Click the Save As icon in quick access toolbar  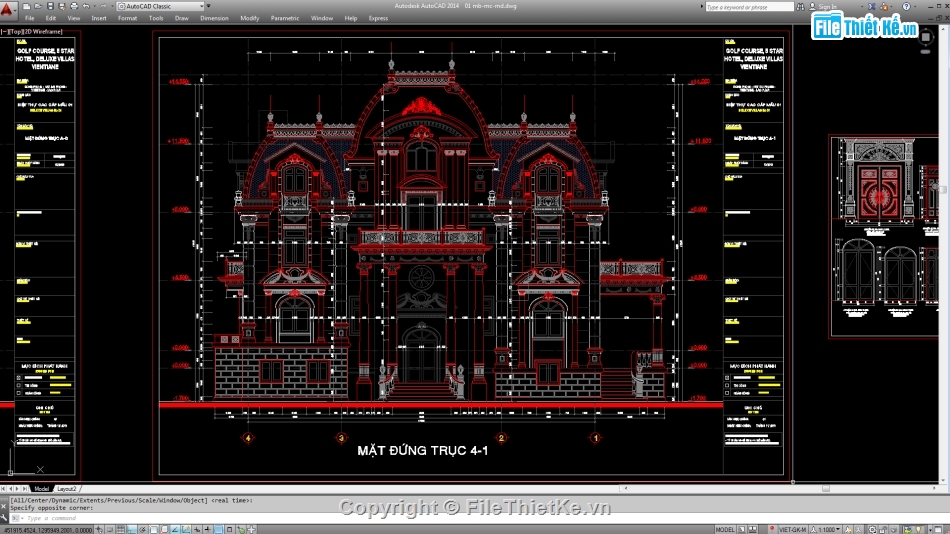coord(62,6)
